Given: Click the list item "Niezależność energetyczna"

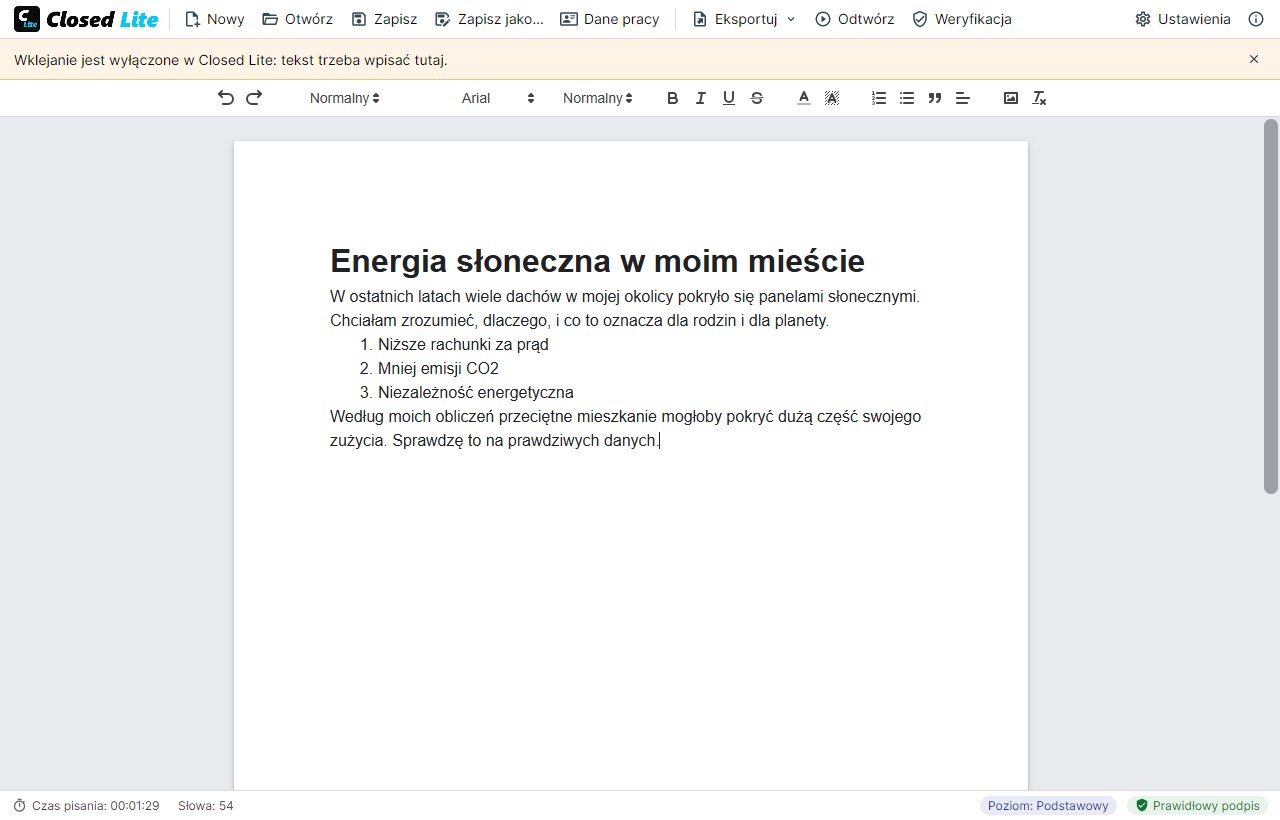Looking at the screenshot, I should (x=476, y=393).
